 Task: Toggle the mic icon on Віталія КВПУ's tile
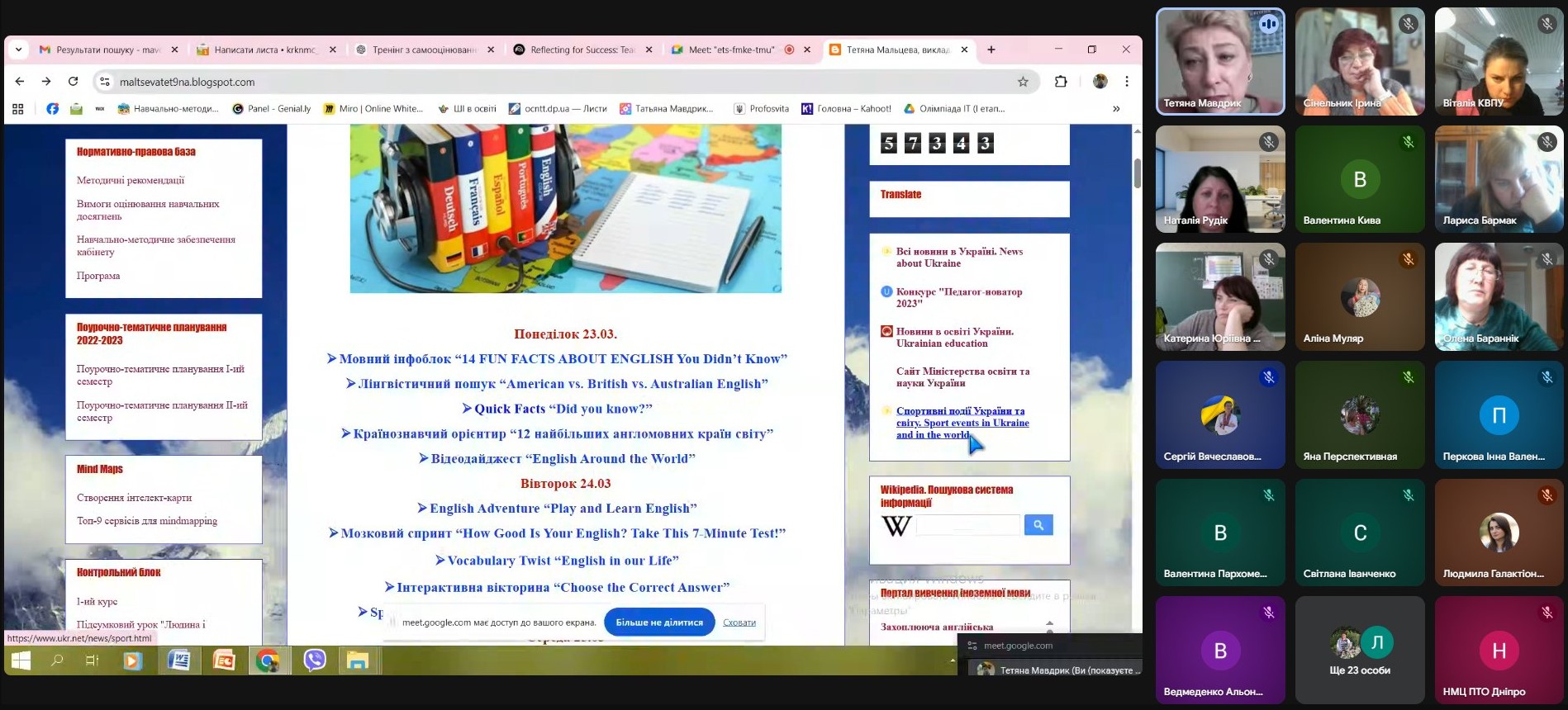coord(1547,24)
